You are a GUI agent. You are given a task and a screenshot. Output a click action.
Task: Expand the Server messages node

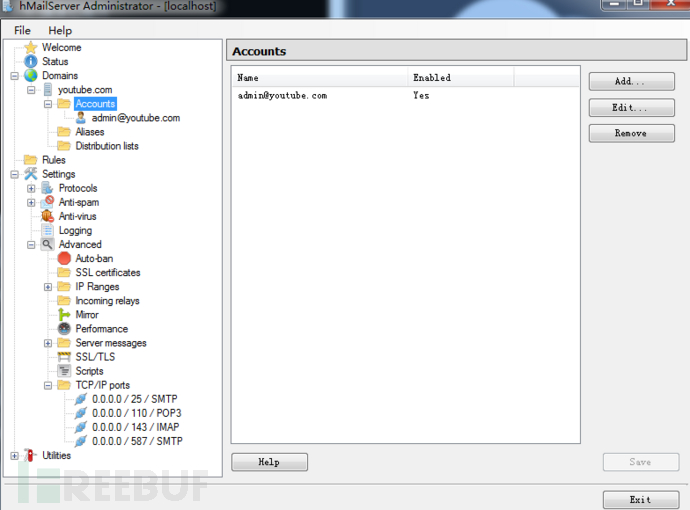48,343
